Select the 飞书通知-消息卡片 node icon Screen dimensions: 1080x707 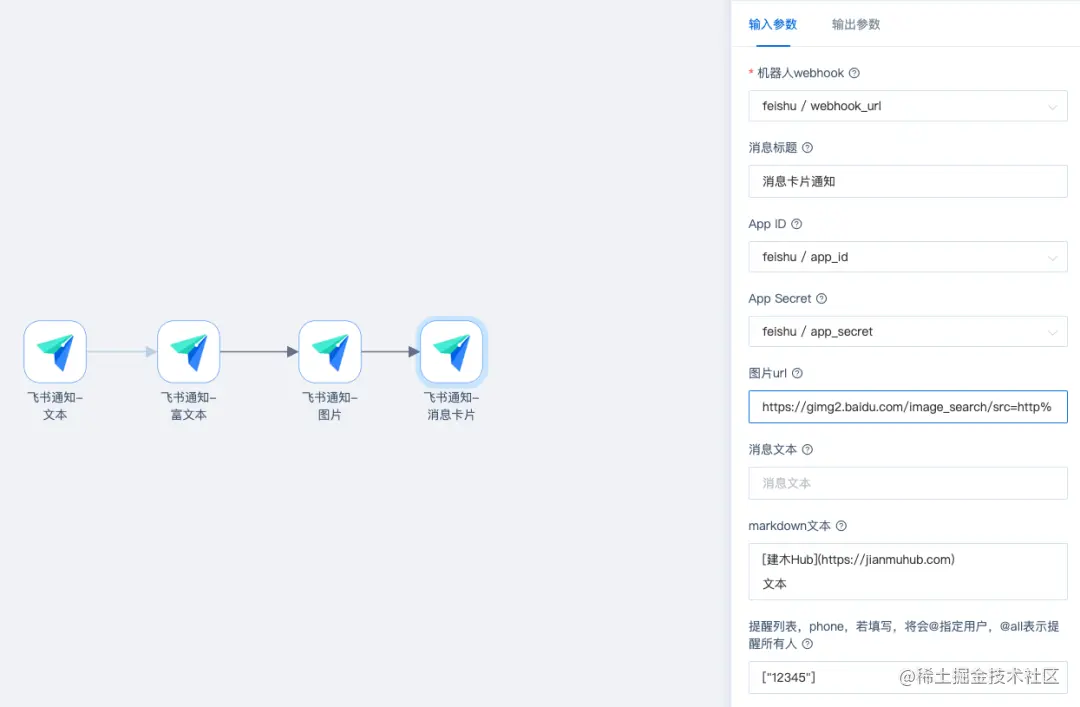pyautogui.click(x=451, y=351)
